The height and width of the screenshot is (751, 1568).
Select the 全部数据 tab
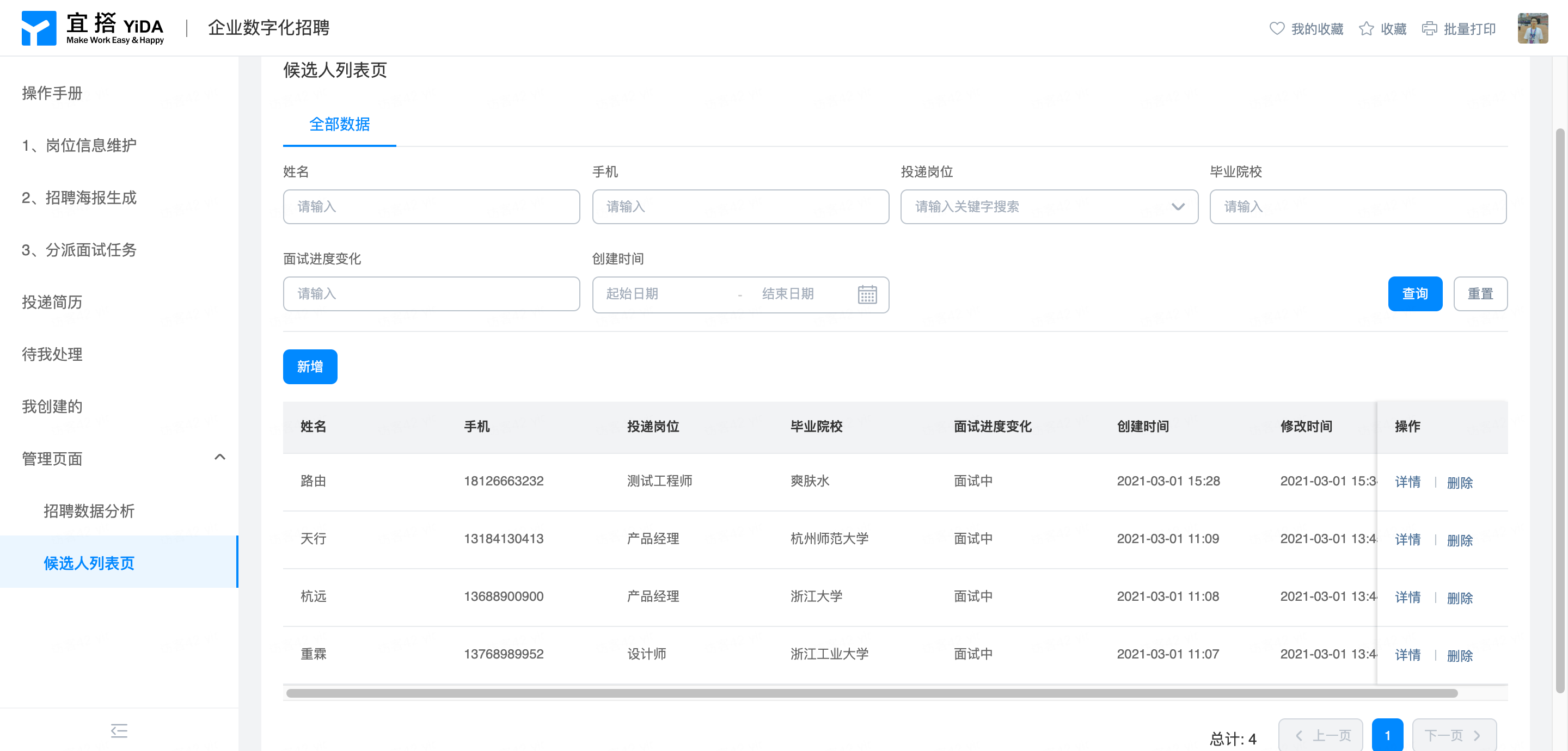click(339, 125)
